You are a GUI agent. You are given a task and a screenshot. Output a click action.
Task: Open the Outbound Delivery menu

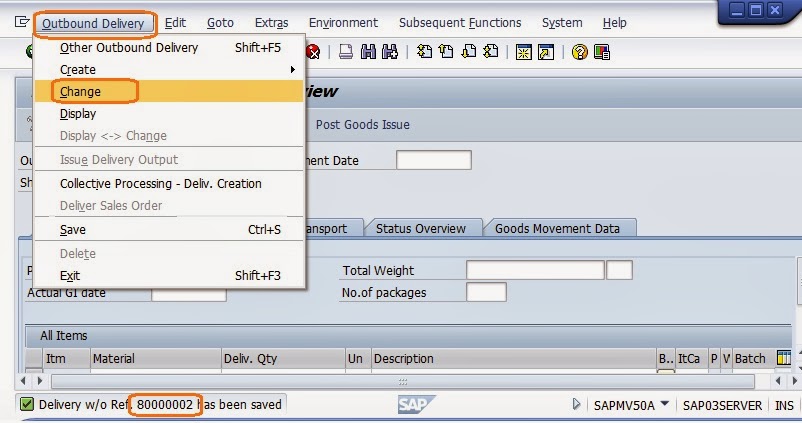[93, 24]
